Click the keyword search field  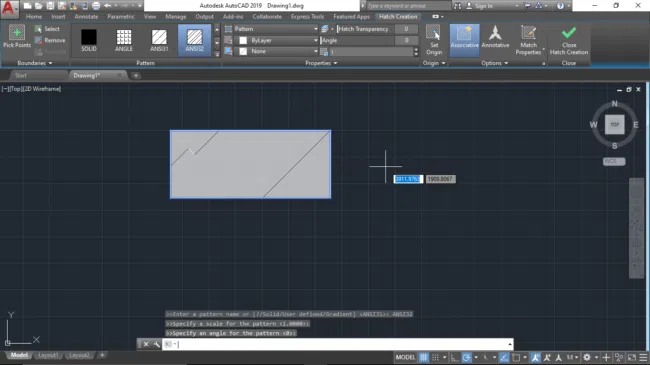pos(408,6)
